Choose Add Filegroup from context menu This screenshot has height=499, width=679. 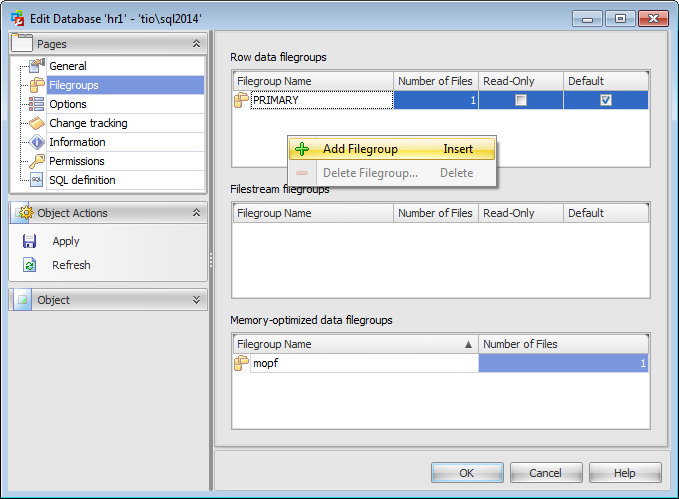tap(360, 149)
